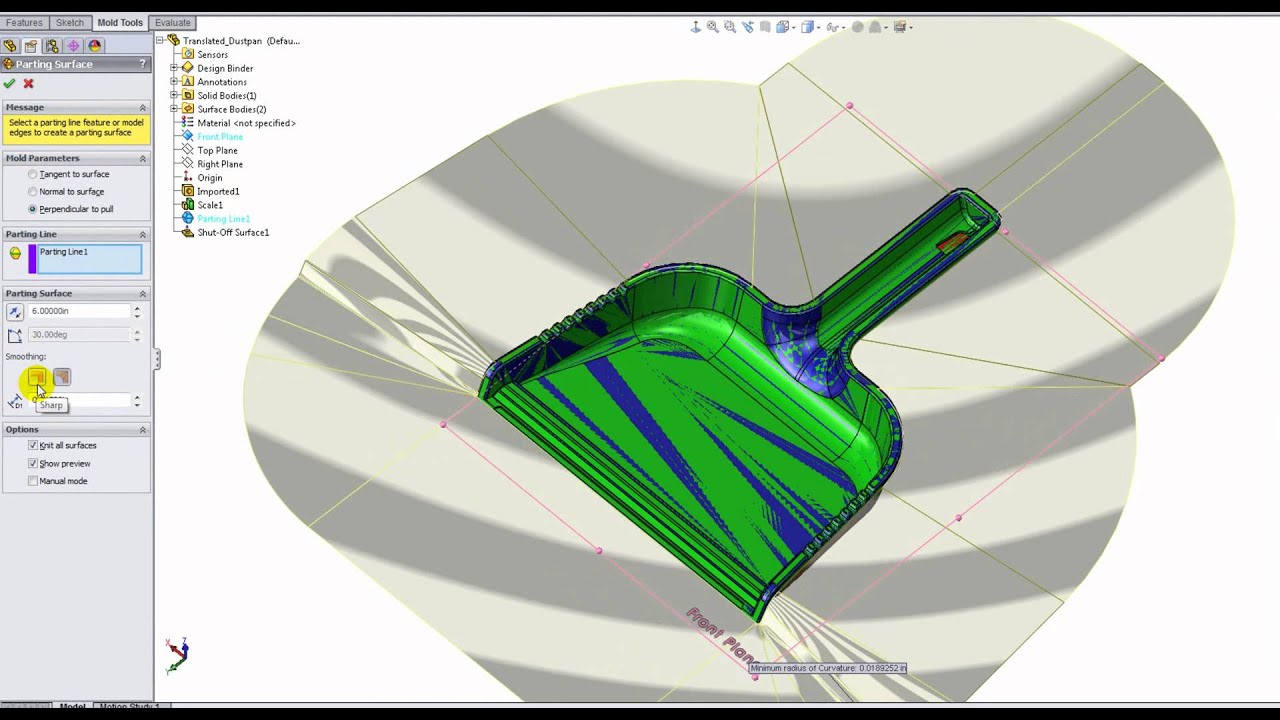Select Sensors in the feature tree
The width and height of the screenshot is (1280, 720).
213,55
